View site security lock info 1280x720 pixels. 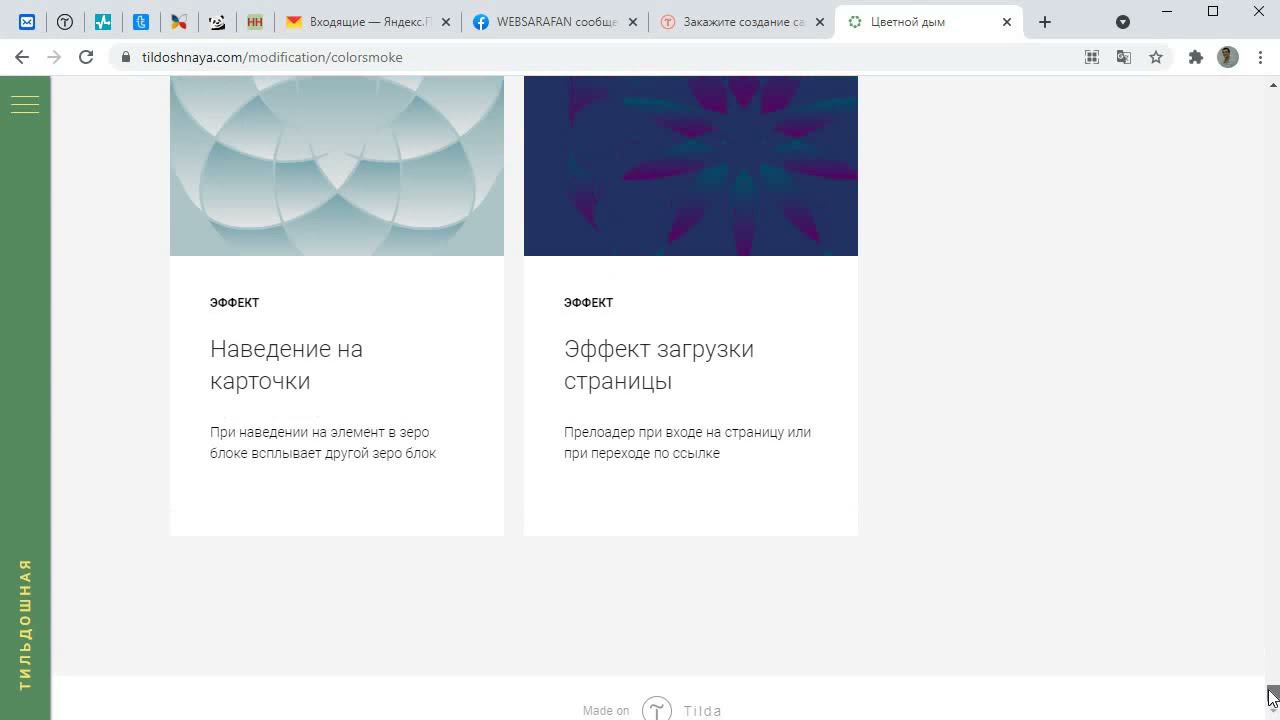tap(126, 57)
